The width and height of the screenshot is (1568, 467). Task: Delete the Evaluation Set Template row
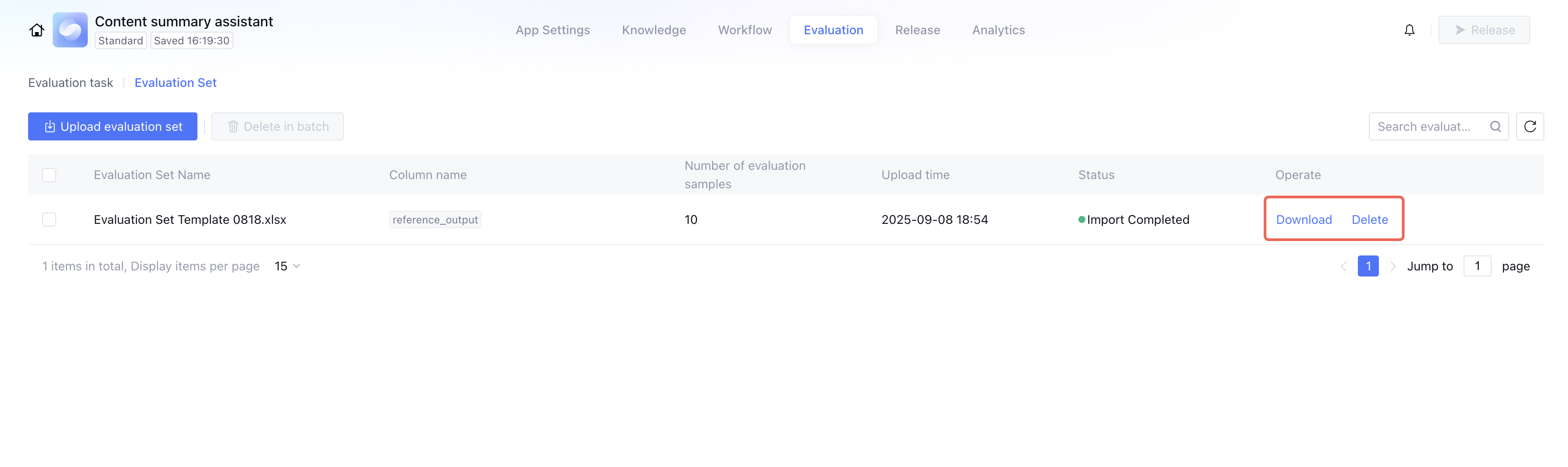click(x=1370, y=220)
